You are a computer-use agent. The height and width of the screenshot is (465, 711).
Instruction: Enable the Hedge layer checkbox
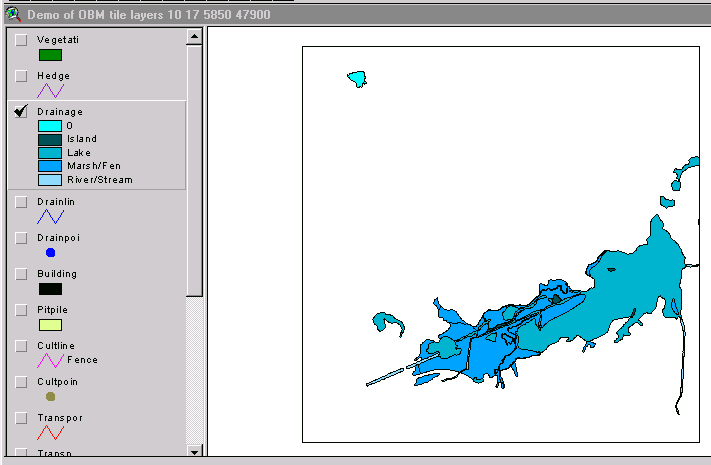tap(21, 76)
